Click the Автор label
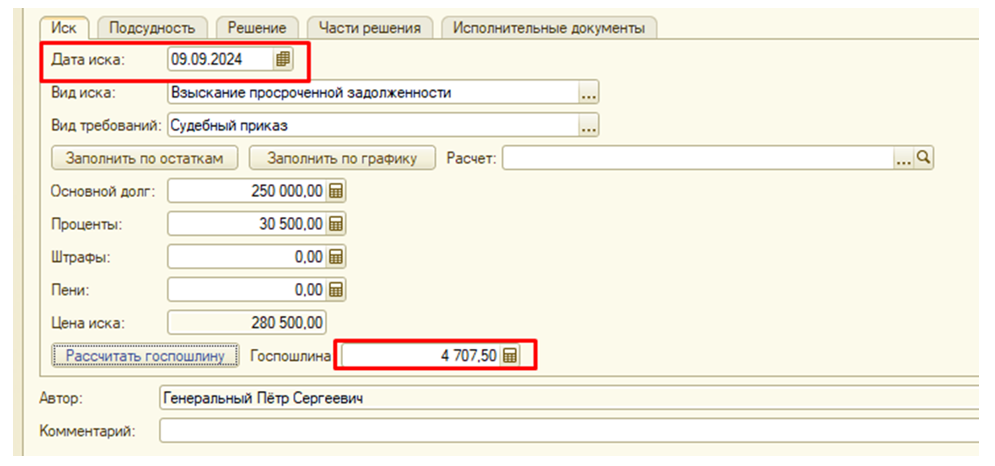This screenshot has width=995, height=466. click(x=63, y=399)
